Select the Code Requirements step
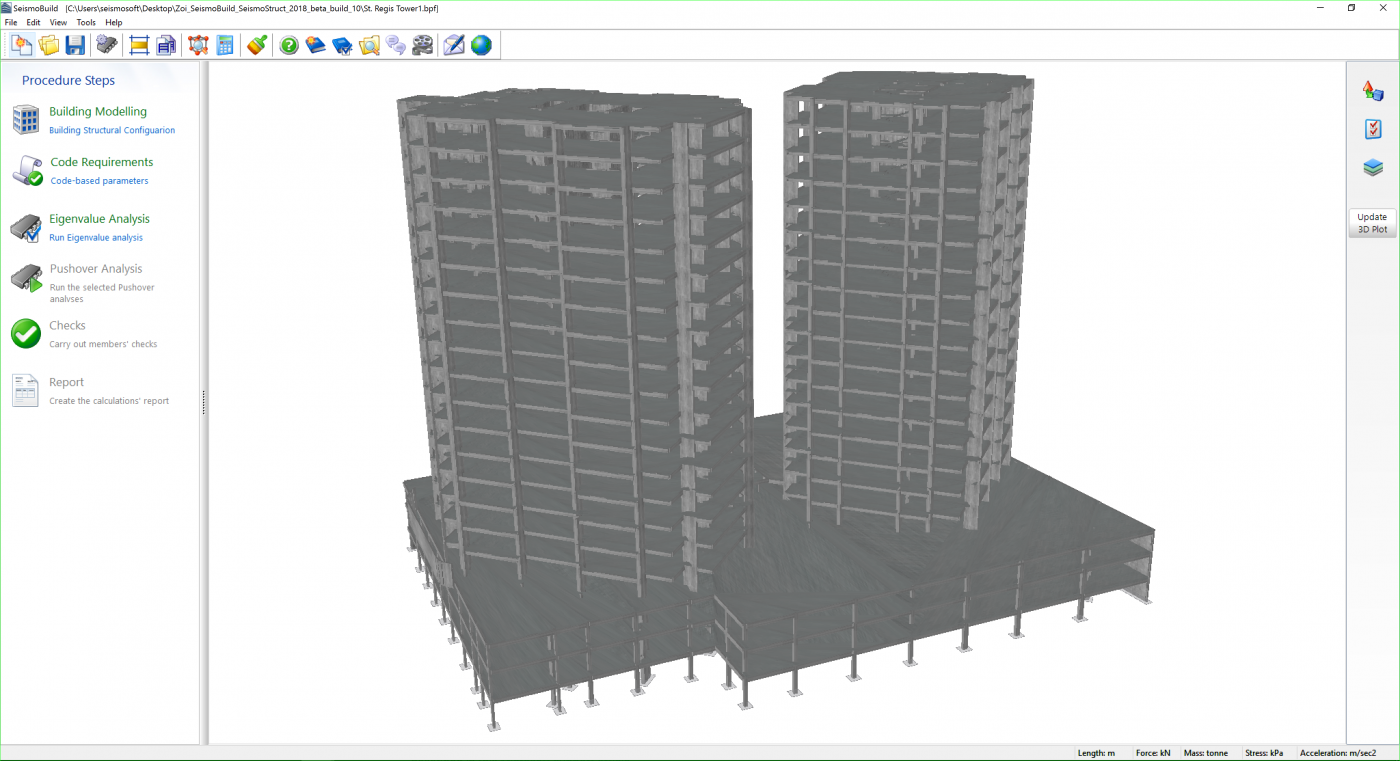Viewport: 1400px width, 761px height. coord(102,162)
